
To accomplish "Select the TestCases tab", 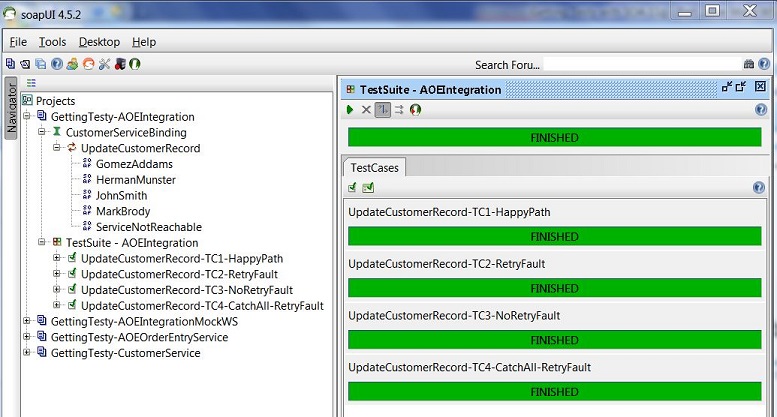I will (x=373, y=168).
